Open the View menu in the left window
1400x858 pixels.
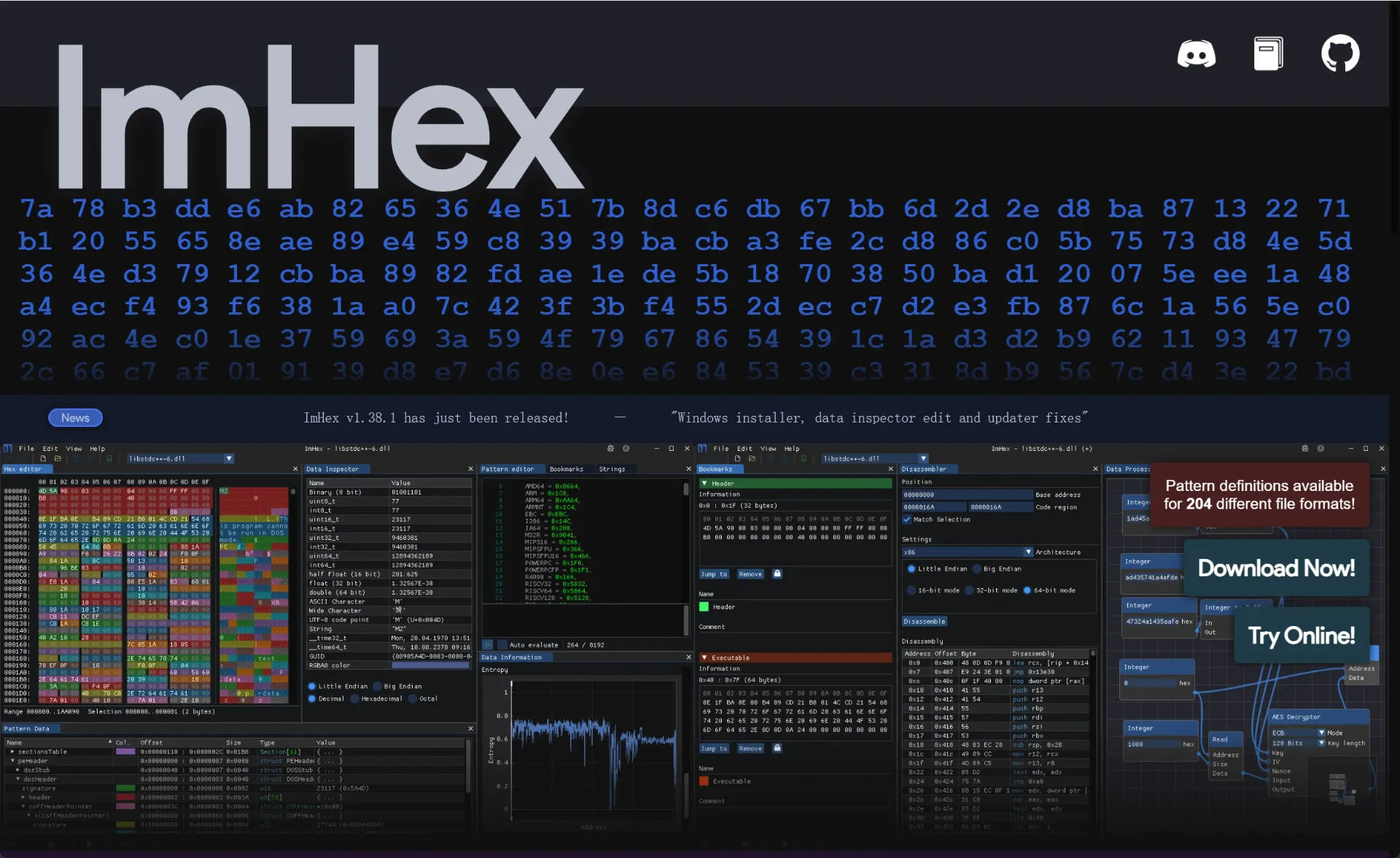pos(74,449)
